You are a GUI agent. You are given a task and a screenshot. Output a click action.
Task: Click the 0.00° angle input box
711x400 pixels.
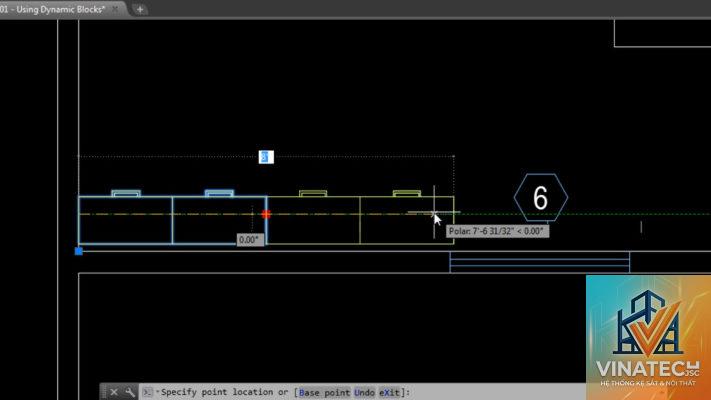[x=250, y=239]
